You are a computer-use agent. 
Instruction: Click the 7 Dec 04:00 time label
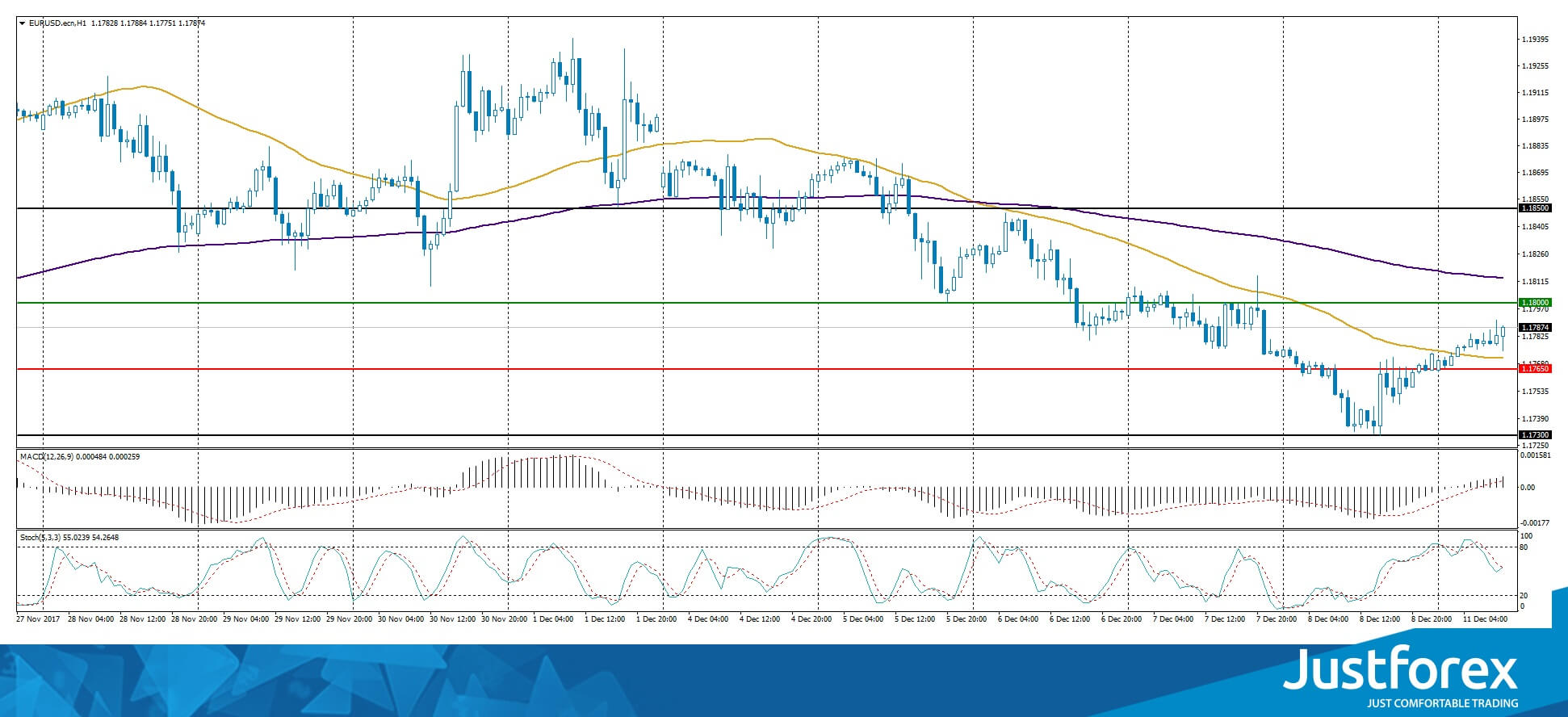pos(1173,619)
